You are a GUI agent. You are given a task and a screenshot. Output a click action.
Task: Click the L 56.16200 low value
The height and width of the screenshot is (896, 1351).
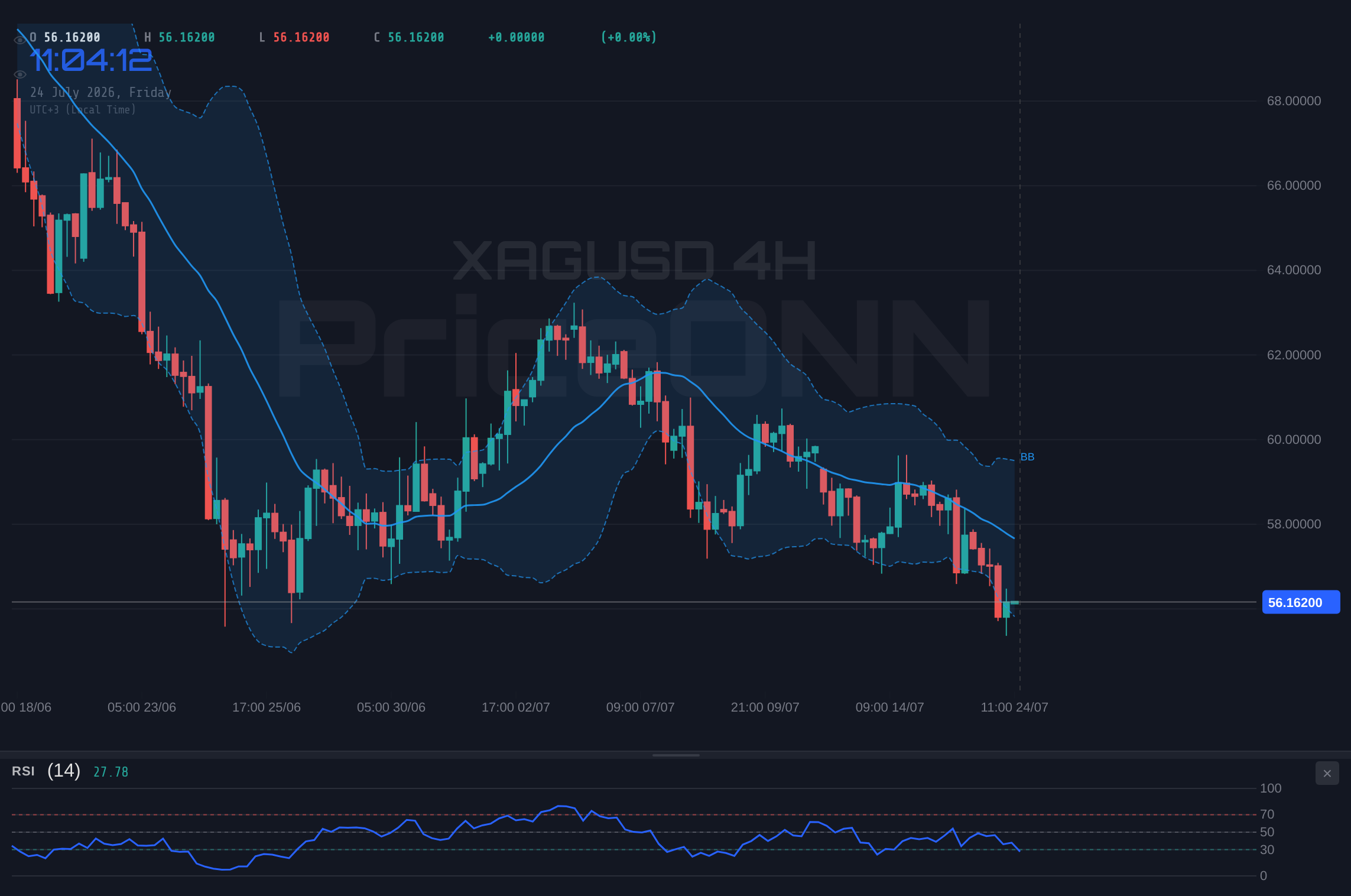(294, 37)
